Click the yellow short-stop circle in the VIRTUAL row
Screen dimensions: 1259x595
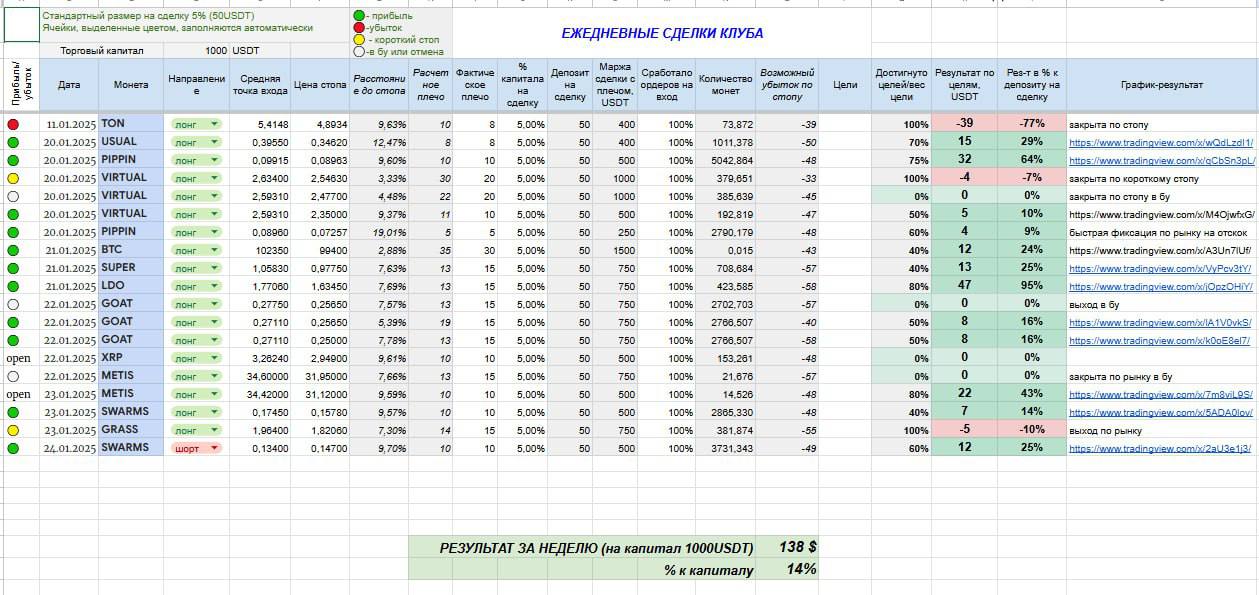click(x=13, y=178)
